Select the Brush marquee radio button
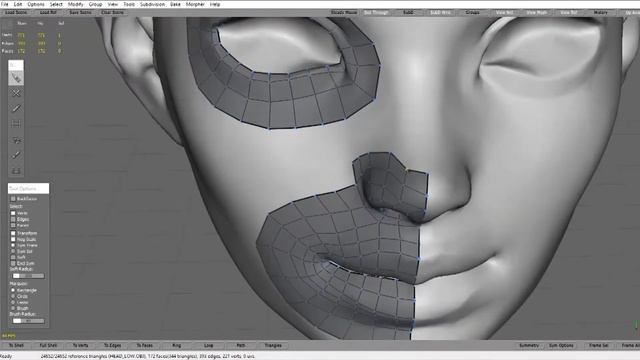 [x=13, y=308]
